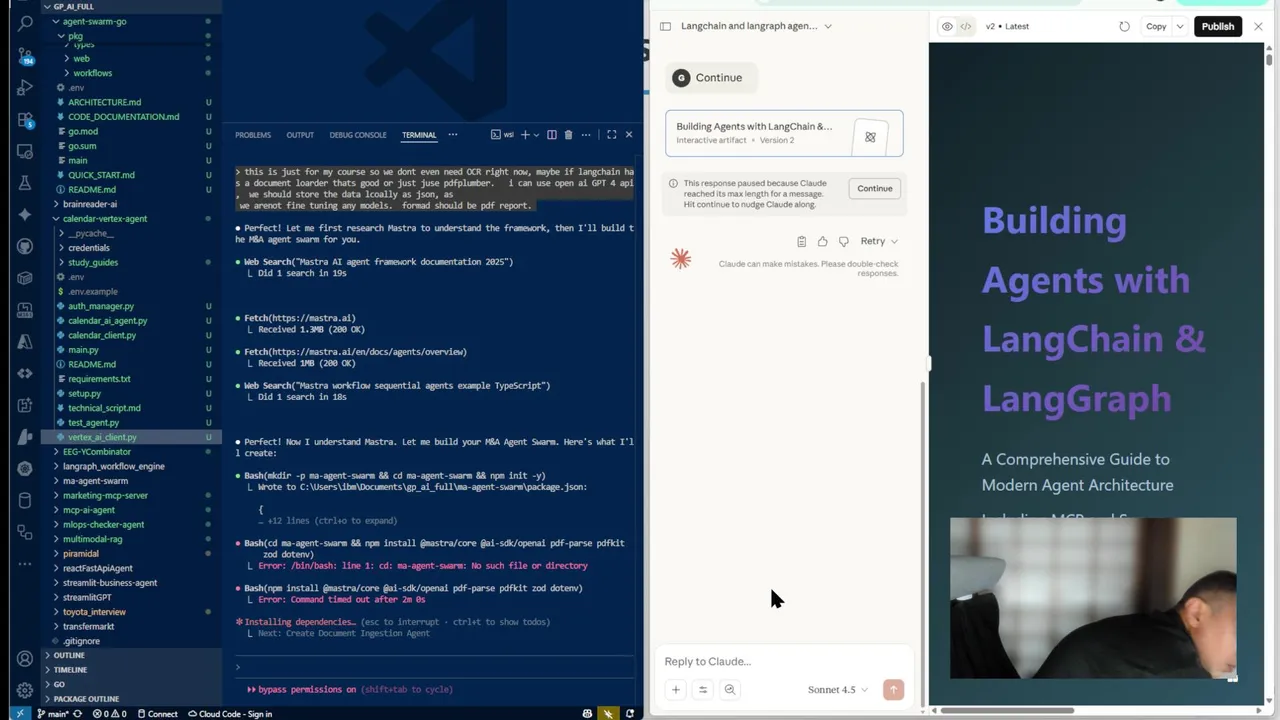
Task: Click the remote window indicator in status bar
Action: click(x=20, y=713)
